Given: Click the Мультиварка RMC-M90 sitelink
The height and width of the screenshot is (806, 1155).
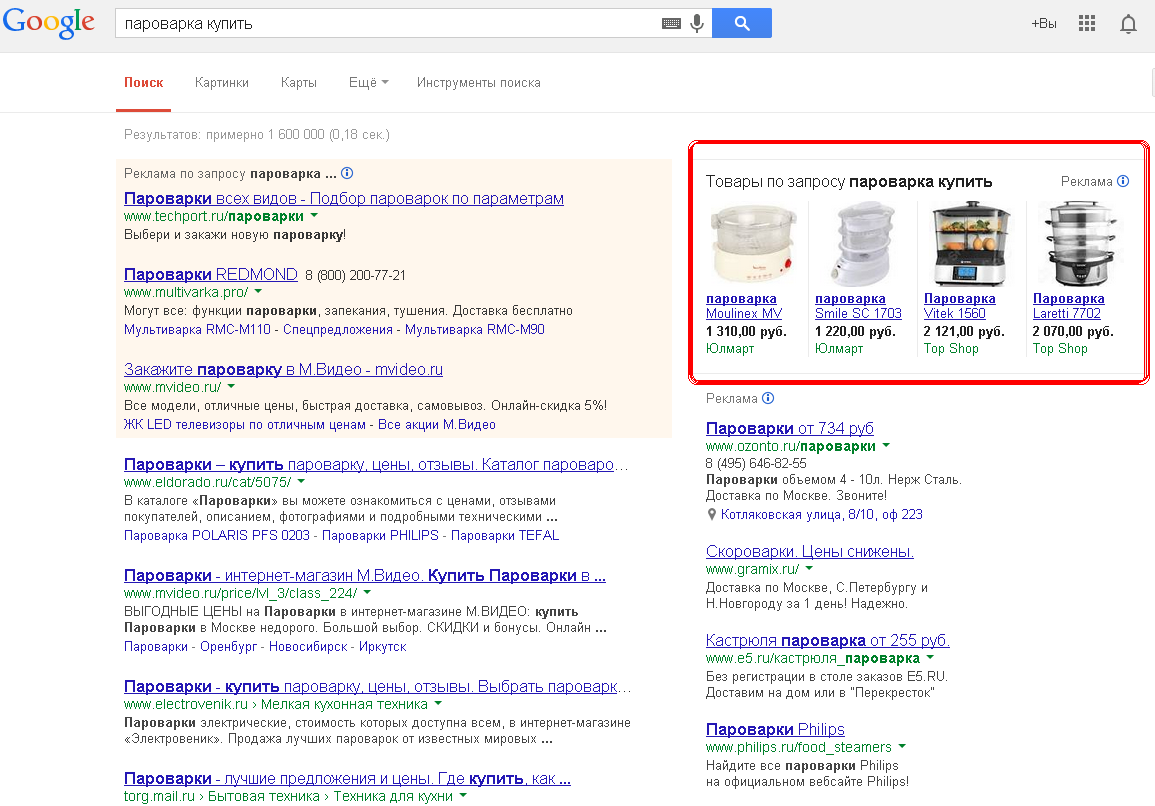Looking at the screenshot, I should 475,329.
